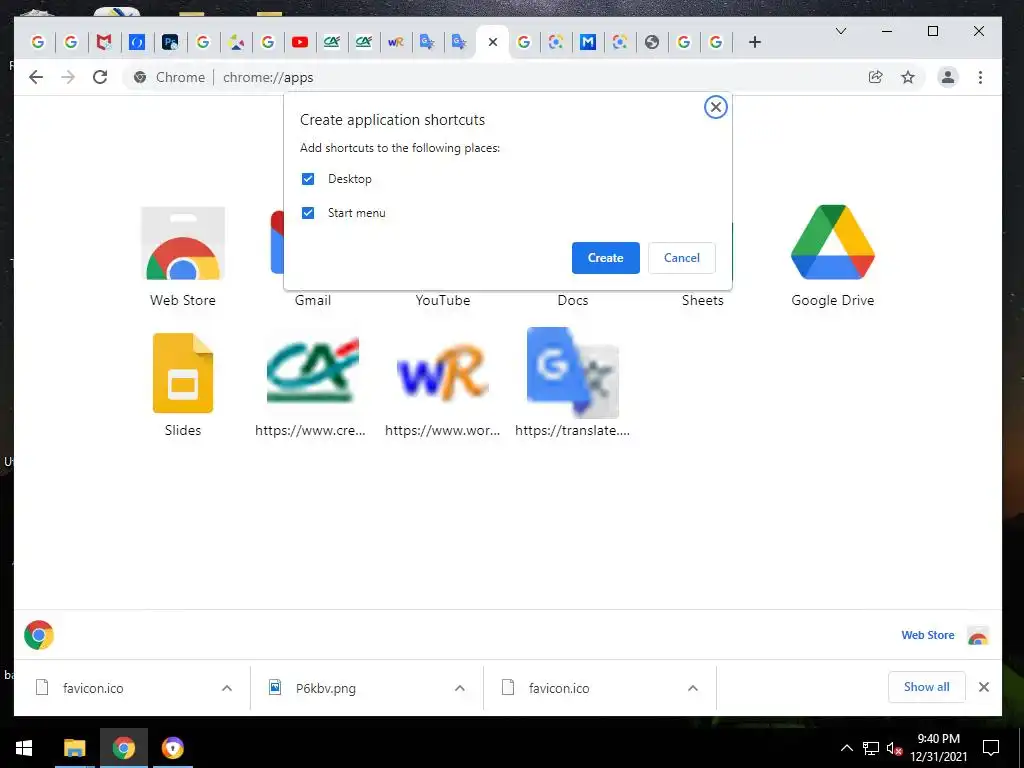Open the Windows Start menu

click(x=24, y=748)
